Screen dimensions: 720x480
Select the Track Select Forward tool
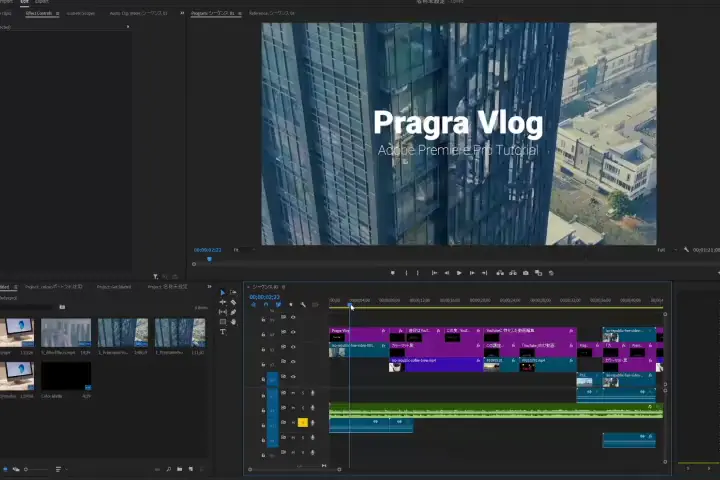[233, 292]
